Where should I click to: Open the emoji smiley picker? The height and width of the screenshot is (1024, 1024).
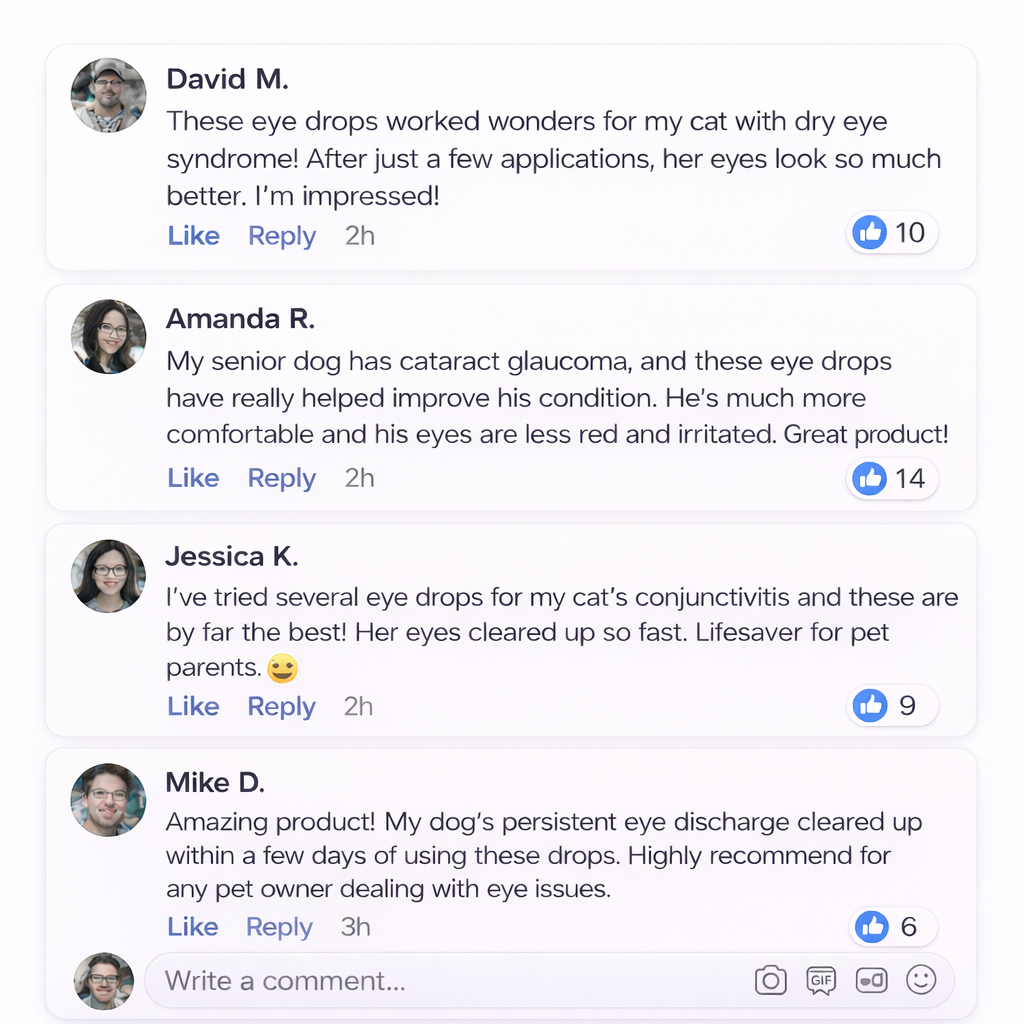(921, 981)
